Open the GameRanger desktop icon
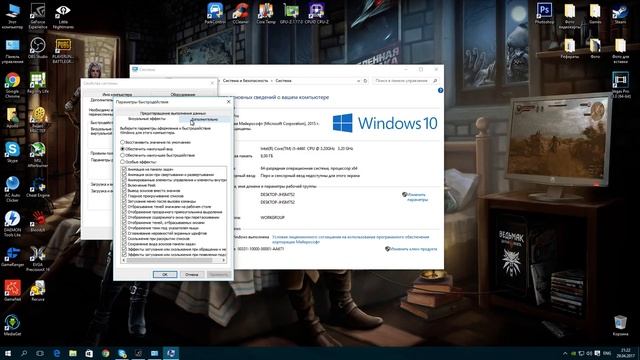This screenshot has width=640, height=360. click(x=12, y=256)
